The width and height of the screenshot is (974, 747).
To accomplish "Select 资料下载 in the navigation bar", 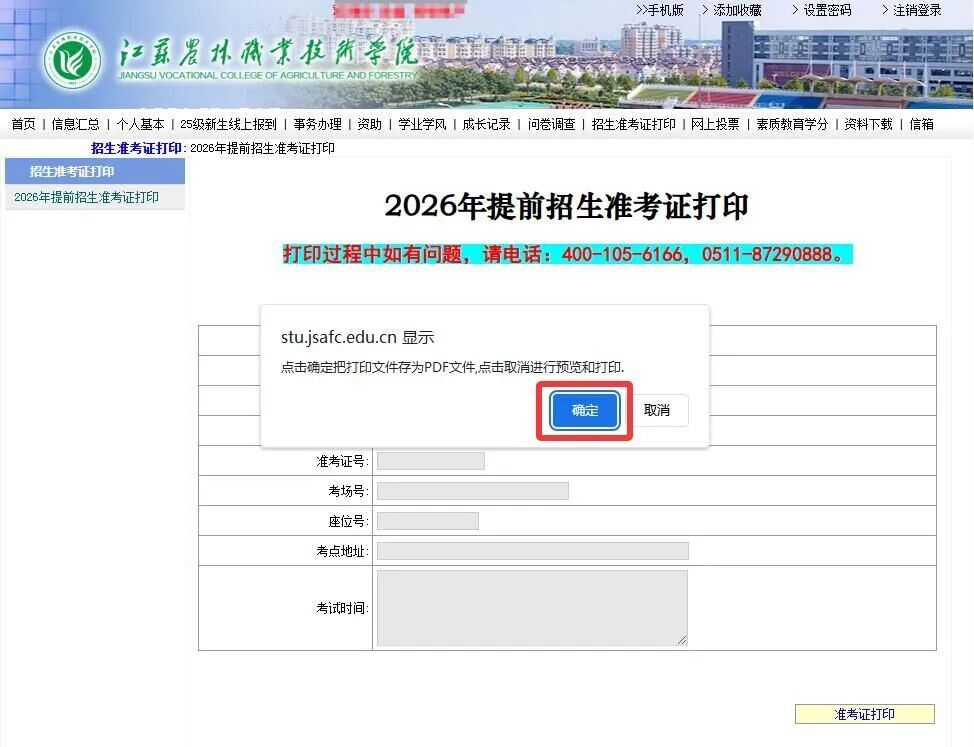I will point(868,124).
